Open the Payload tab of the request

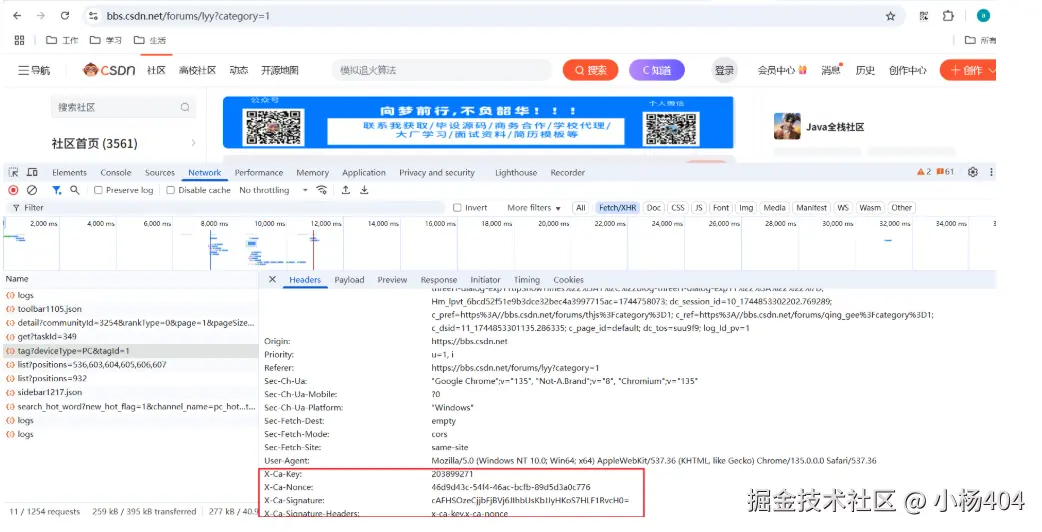(350, 280)
